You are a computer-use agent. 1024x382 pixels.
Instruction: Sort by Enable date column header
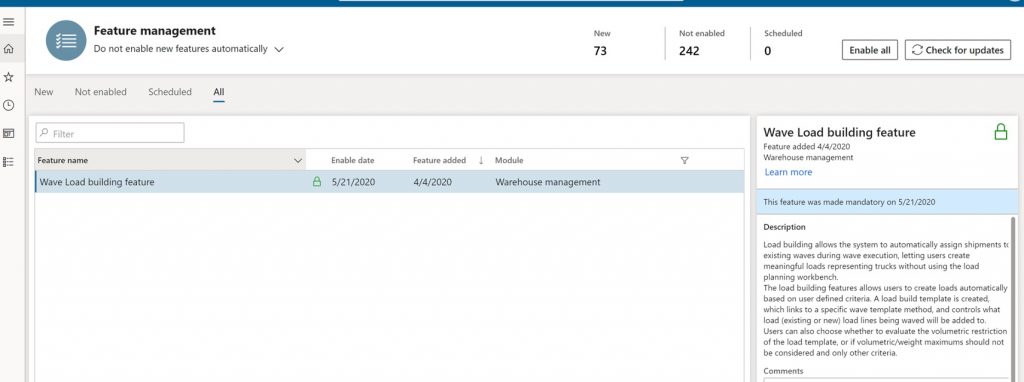tap(353, 160)
